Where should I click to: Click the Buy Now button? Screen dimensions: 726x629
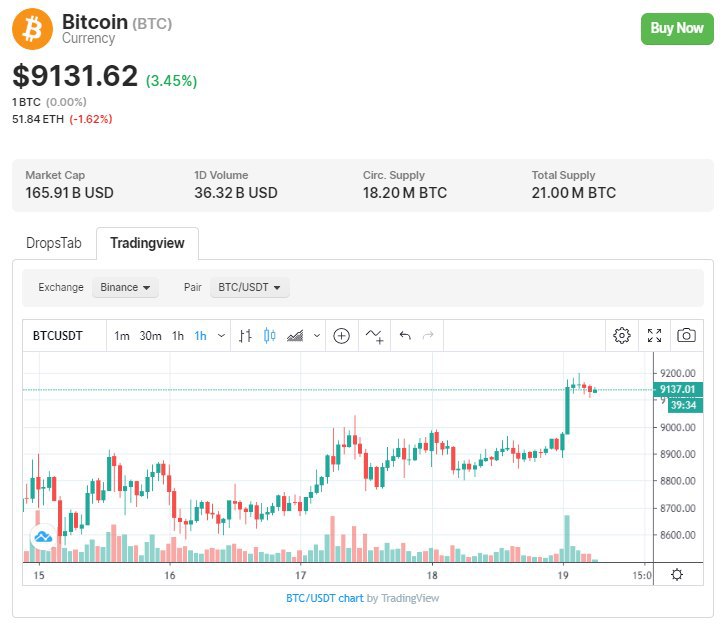pos(677,29)
